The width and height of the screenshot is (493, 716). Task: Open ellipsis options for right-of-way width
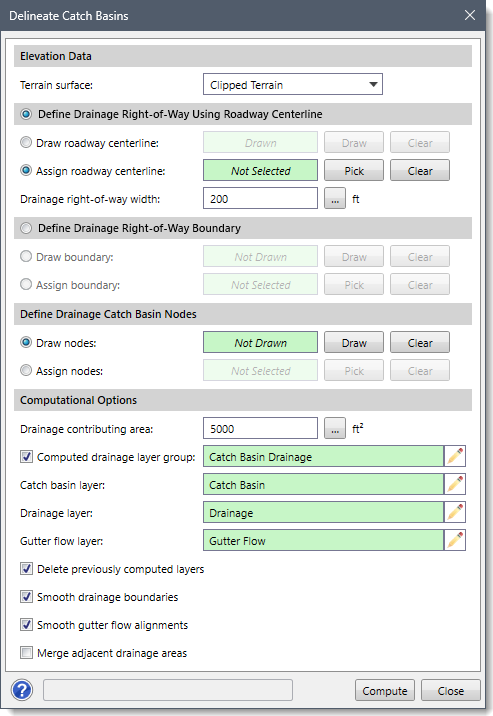click(x=335, y=199)
